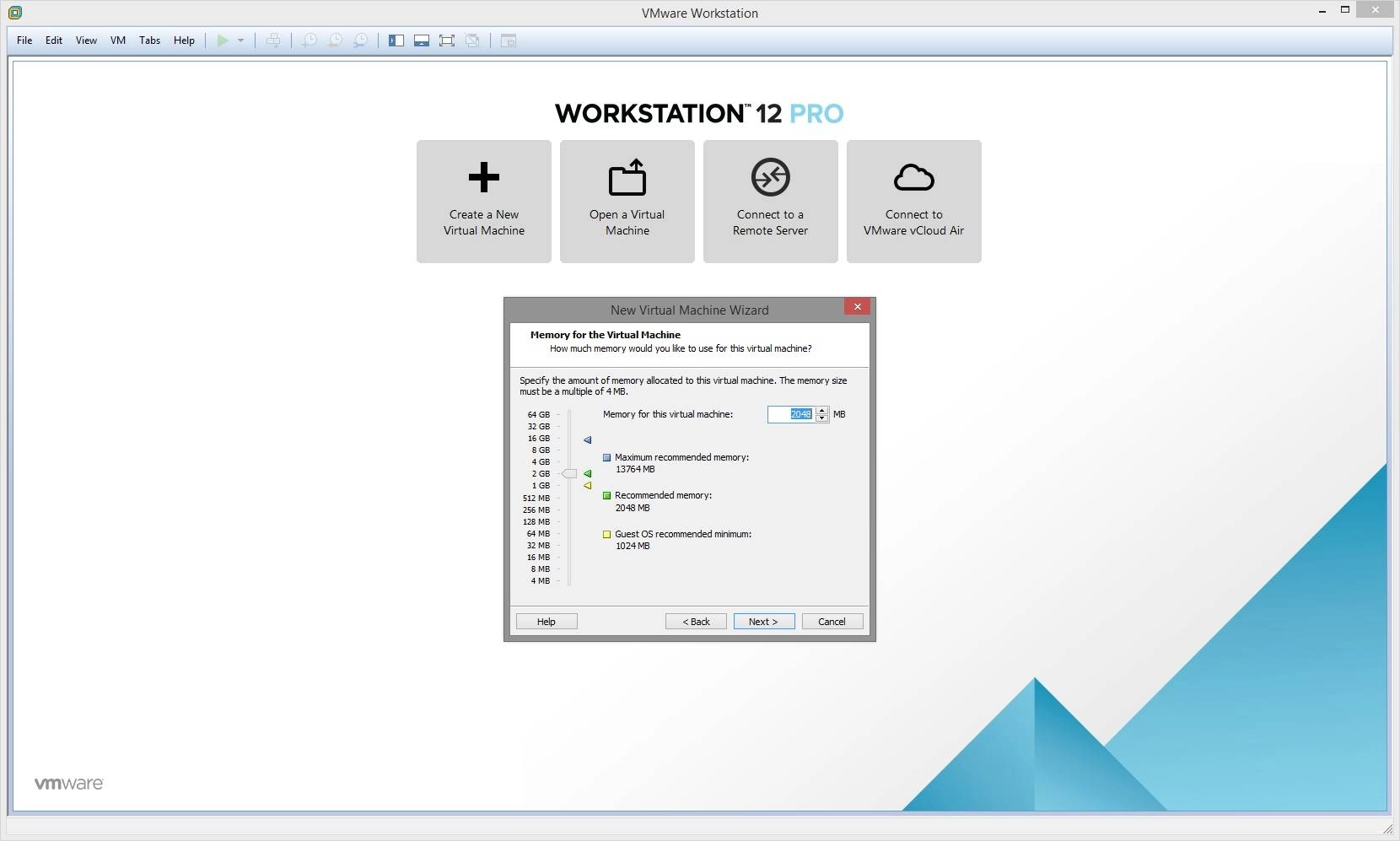The image size is (1400, 841).
Task: Click the Send Ctrl+Alt+Del toolbar icon
Action: click(x=273, y=40)
